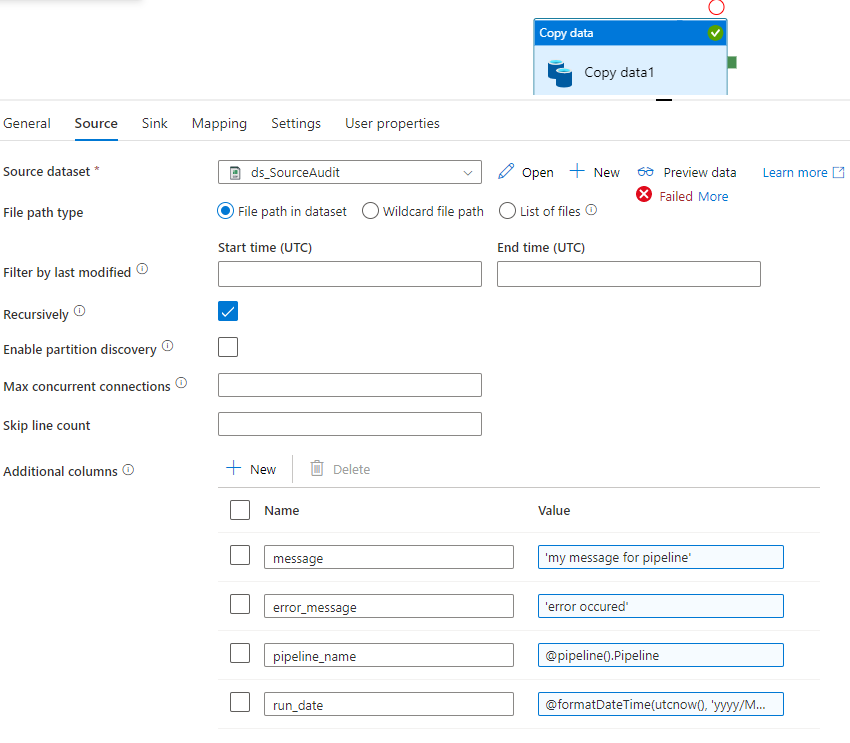Open the ds_SourceAudit dataset with the pencil icon
This screenshot has height=743, width=850.
click(x=505, y=172)
